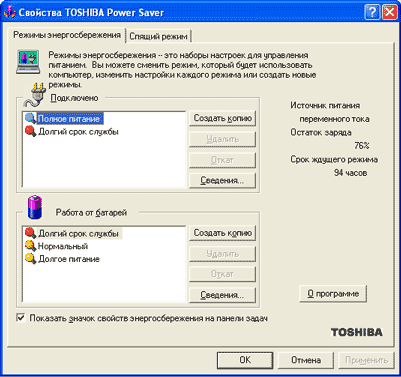Click Создать копию in Работа от батарей

coord(222,233)
